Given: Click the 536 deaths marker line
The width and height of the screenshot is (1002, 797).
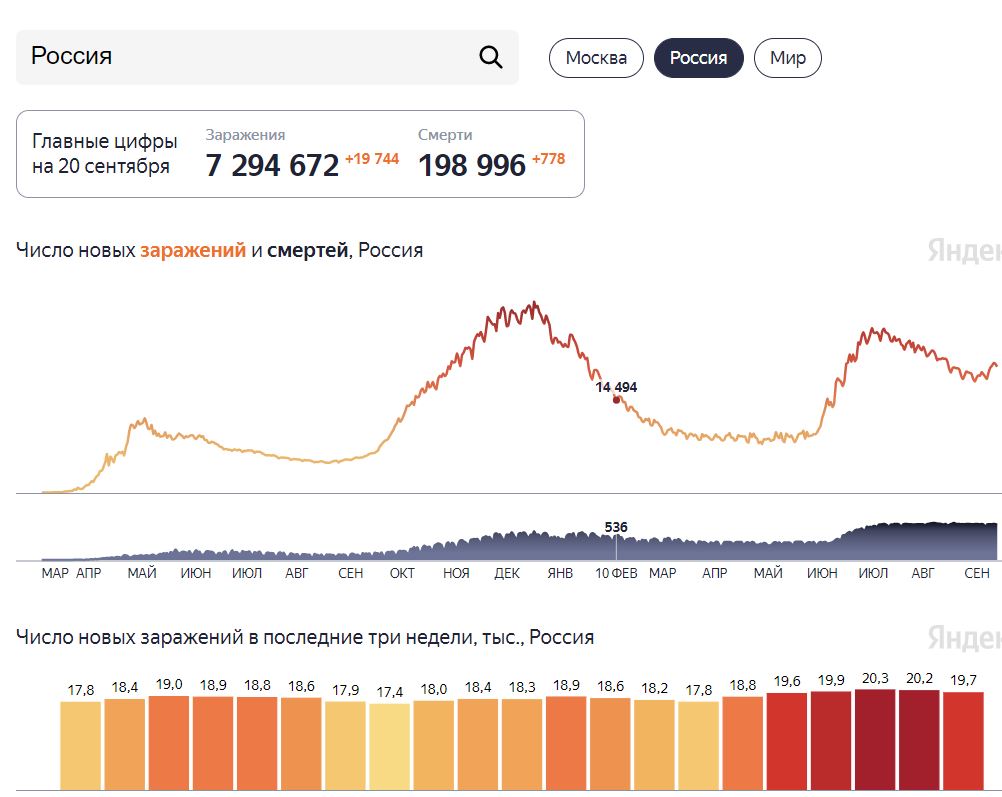Looking at the screenshot, I should 616,547.
